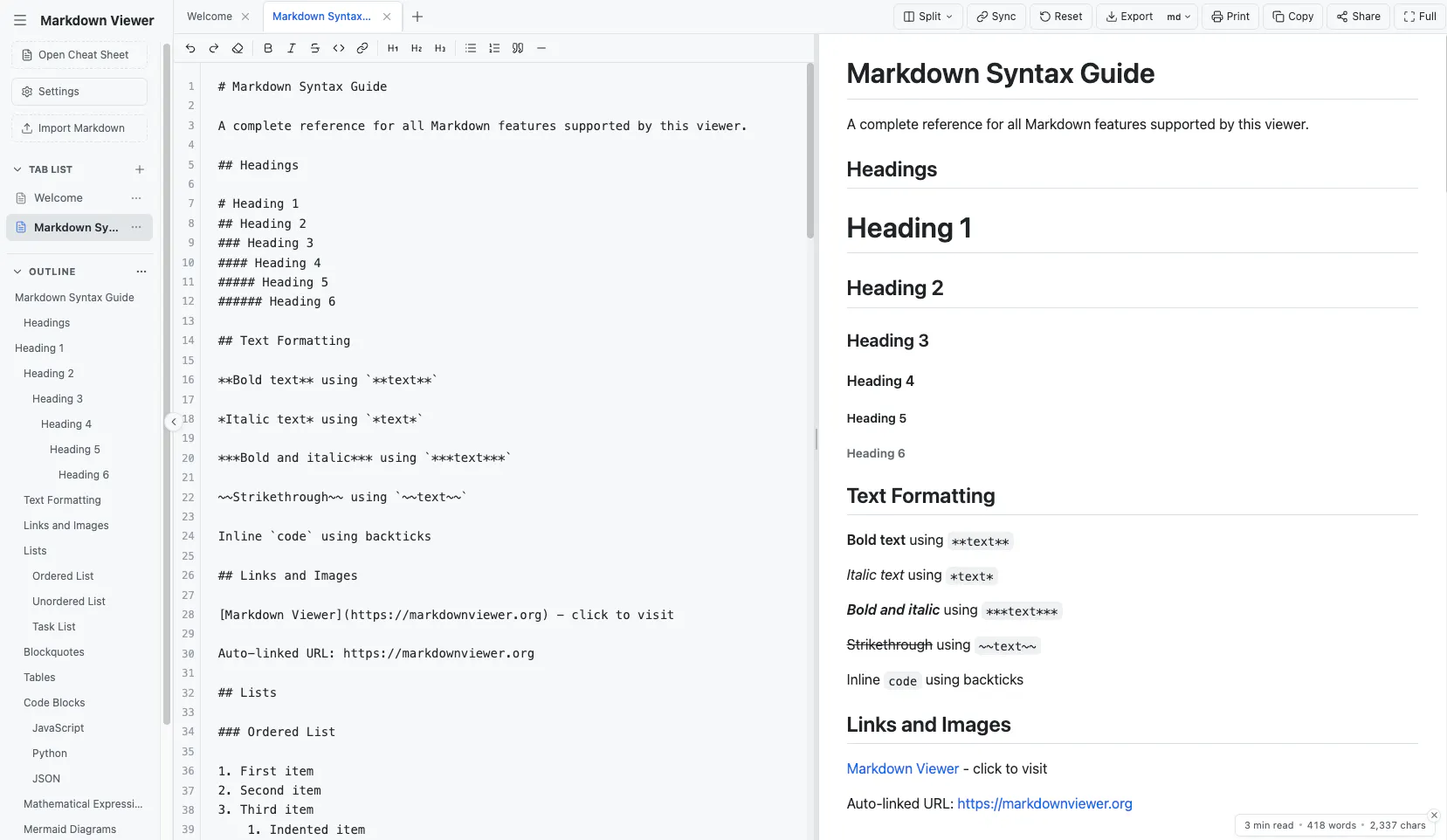The width and height of the screenshot is (1447, 840).
Task: Jump to Ordered List in outline
Action: point(63,576)
